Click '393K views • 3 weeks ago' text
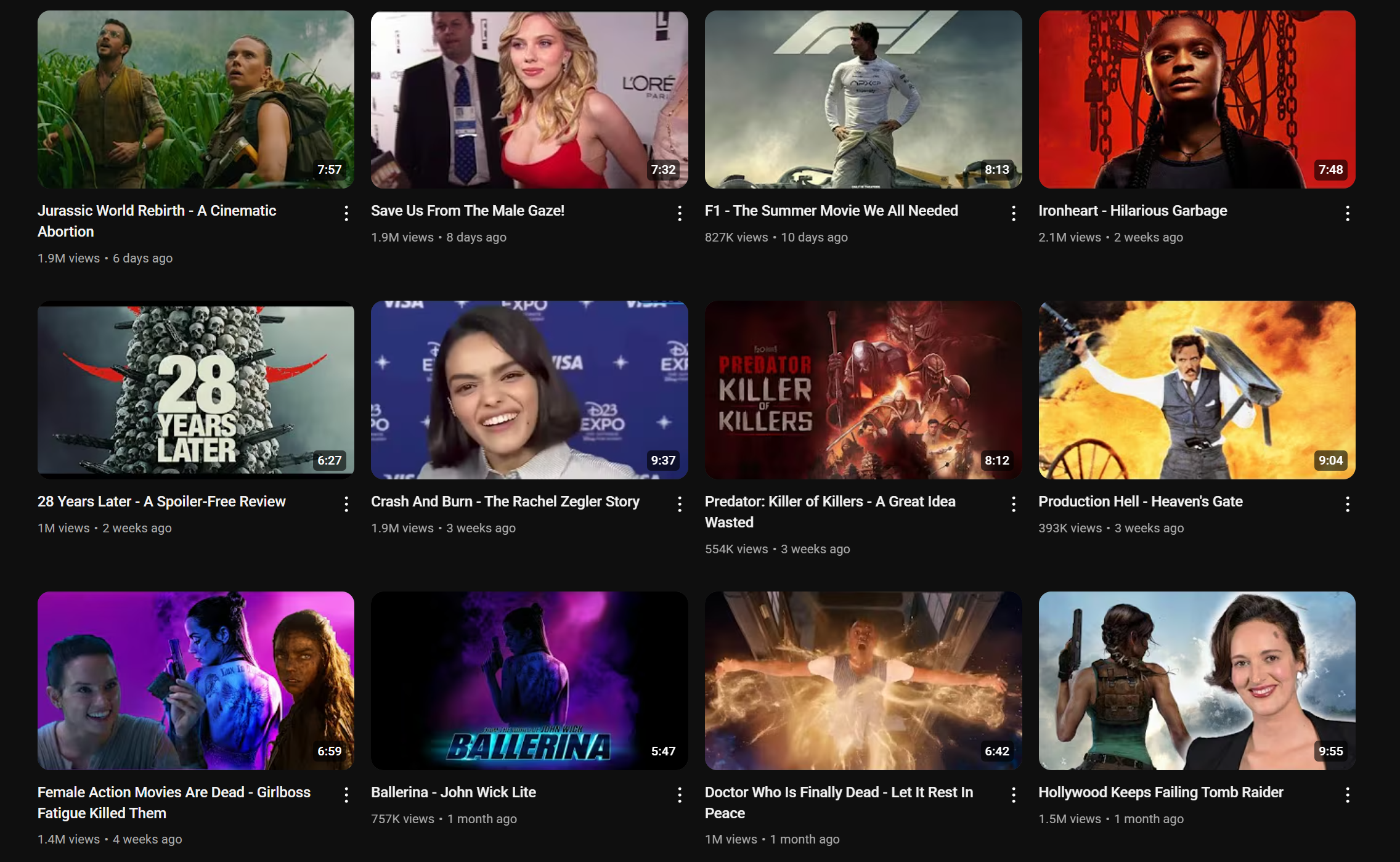1400x862 pixels. point(1111,528)
